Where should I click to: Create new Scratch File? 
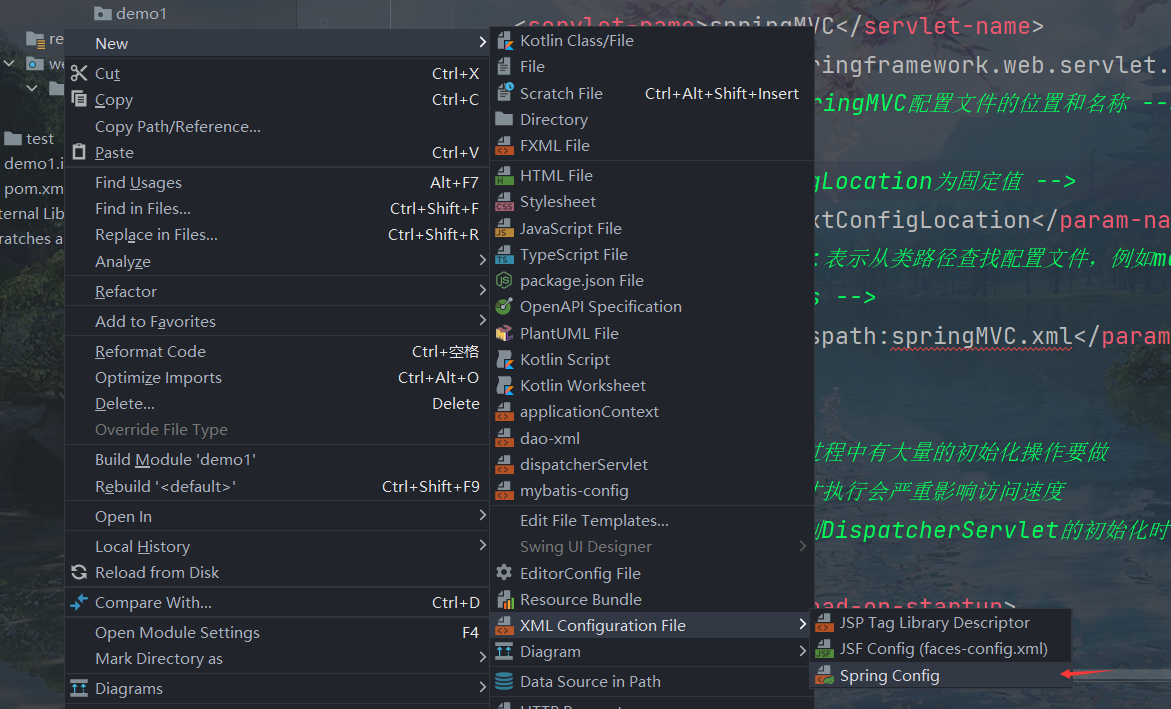pyautogui.click(x=561, y=93)
